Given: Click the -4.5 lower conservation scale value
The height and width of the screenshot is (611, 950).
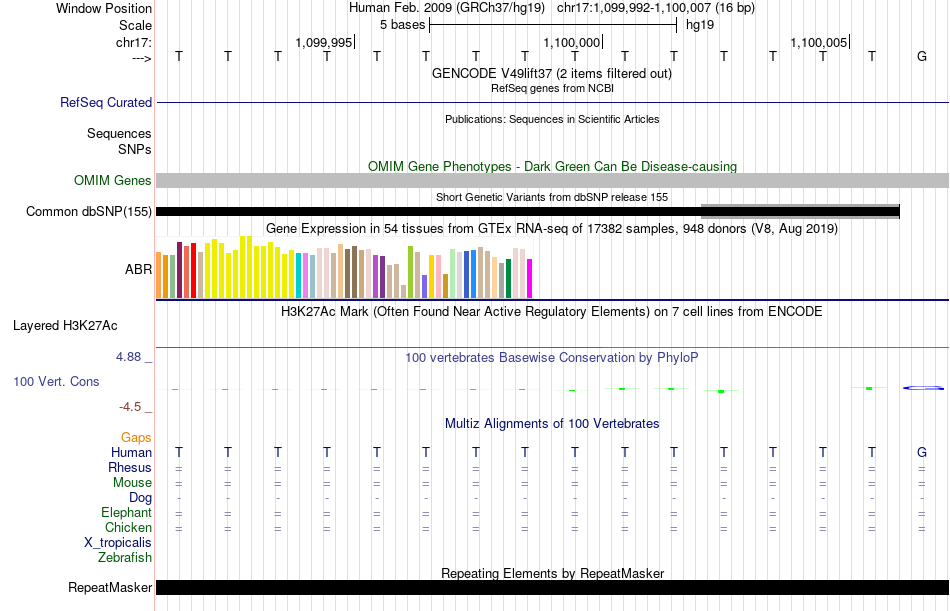Looking at the screenshot, I should [x=130, y=407].
